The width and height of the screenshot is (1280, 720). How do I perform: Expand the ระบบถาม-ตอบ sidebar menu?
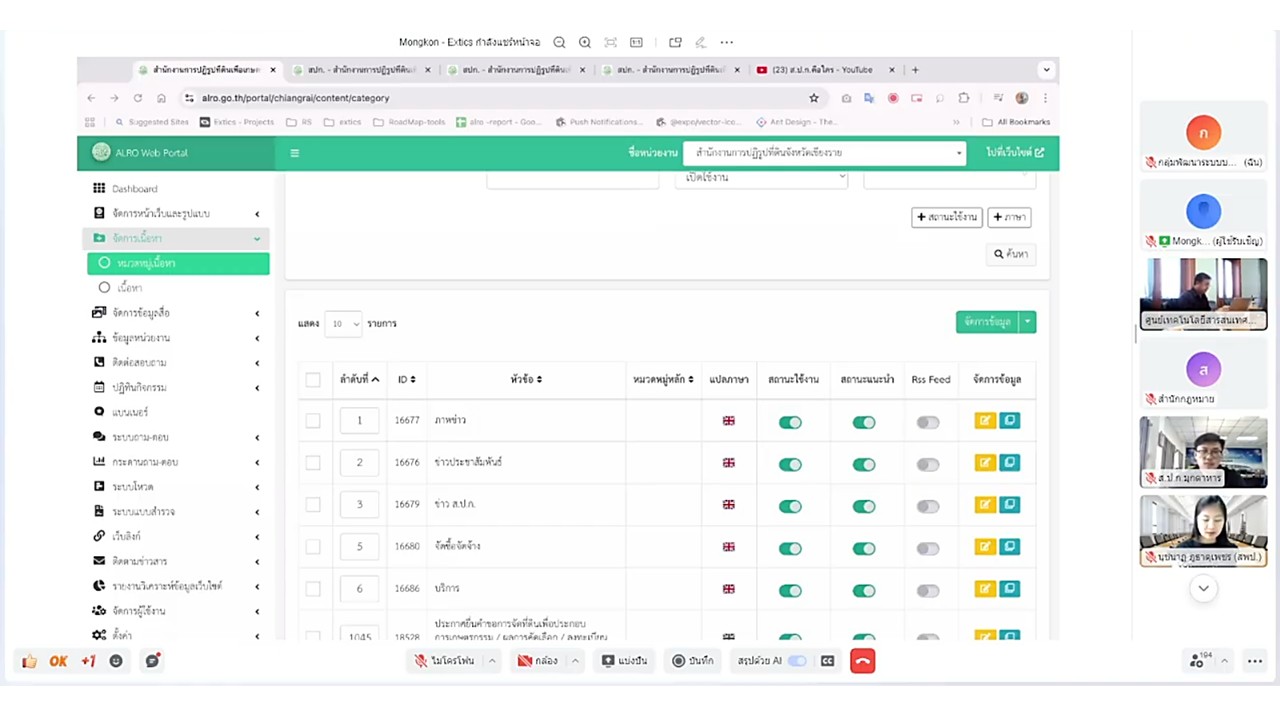[140, 437]
